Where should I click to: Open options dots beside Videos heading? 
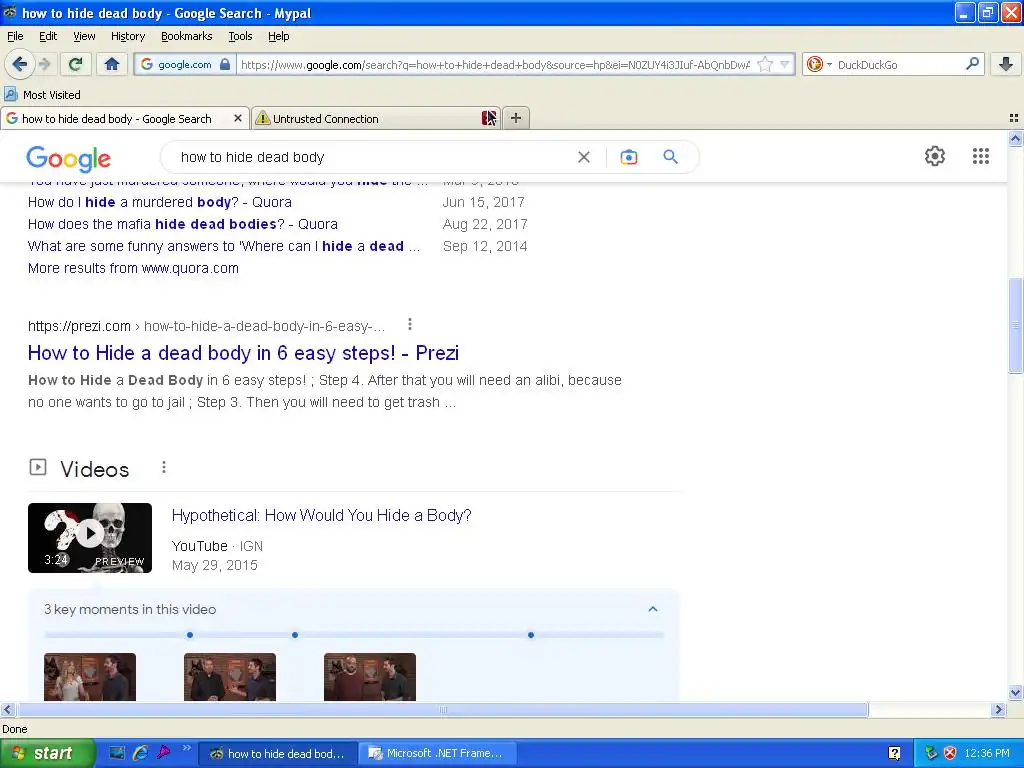coord(163,467)
